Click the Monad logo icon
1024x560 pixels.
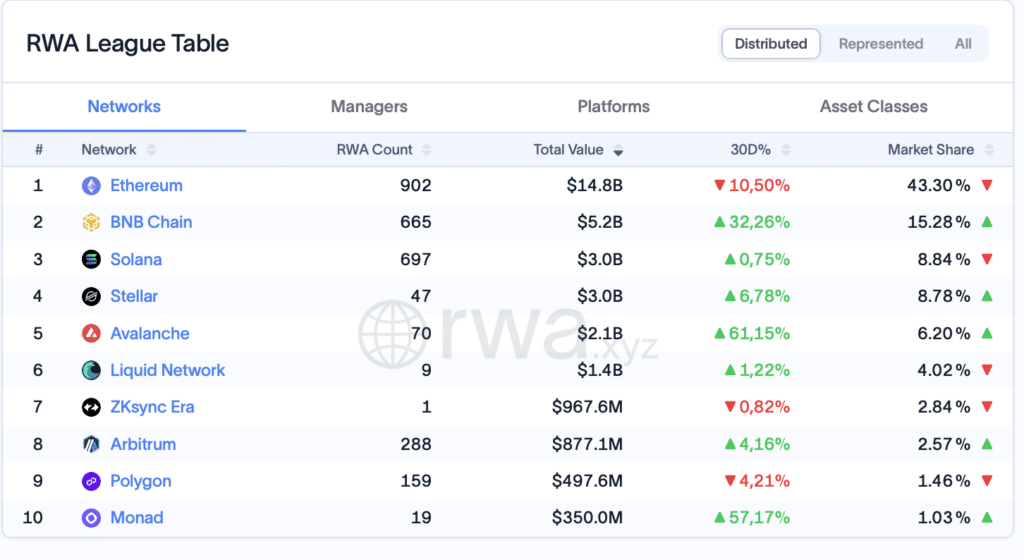91,518
